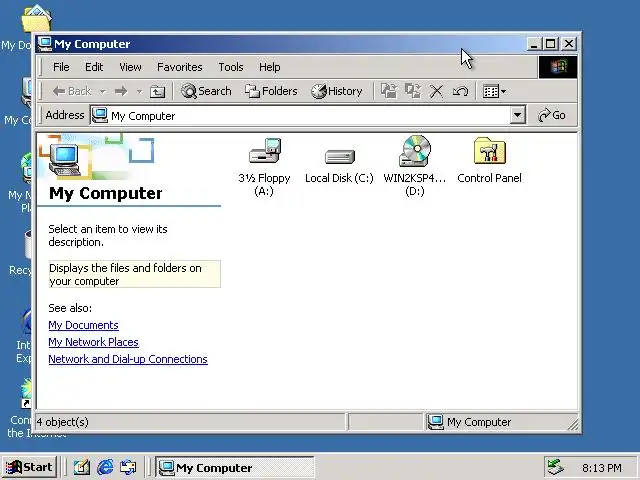
Task: Click the Windows logo throbber icon
Action: [x=558, y=67]
